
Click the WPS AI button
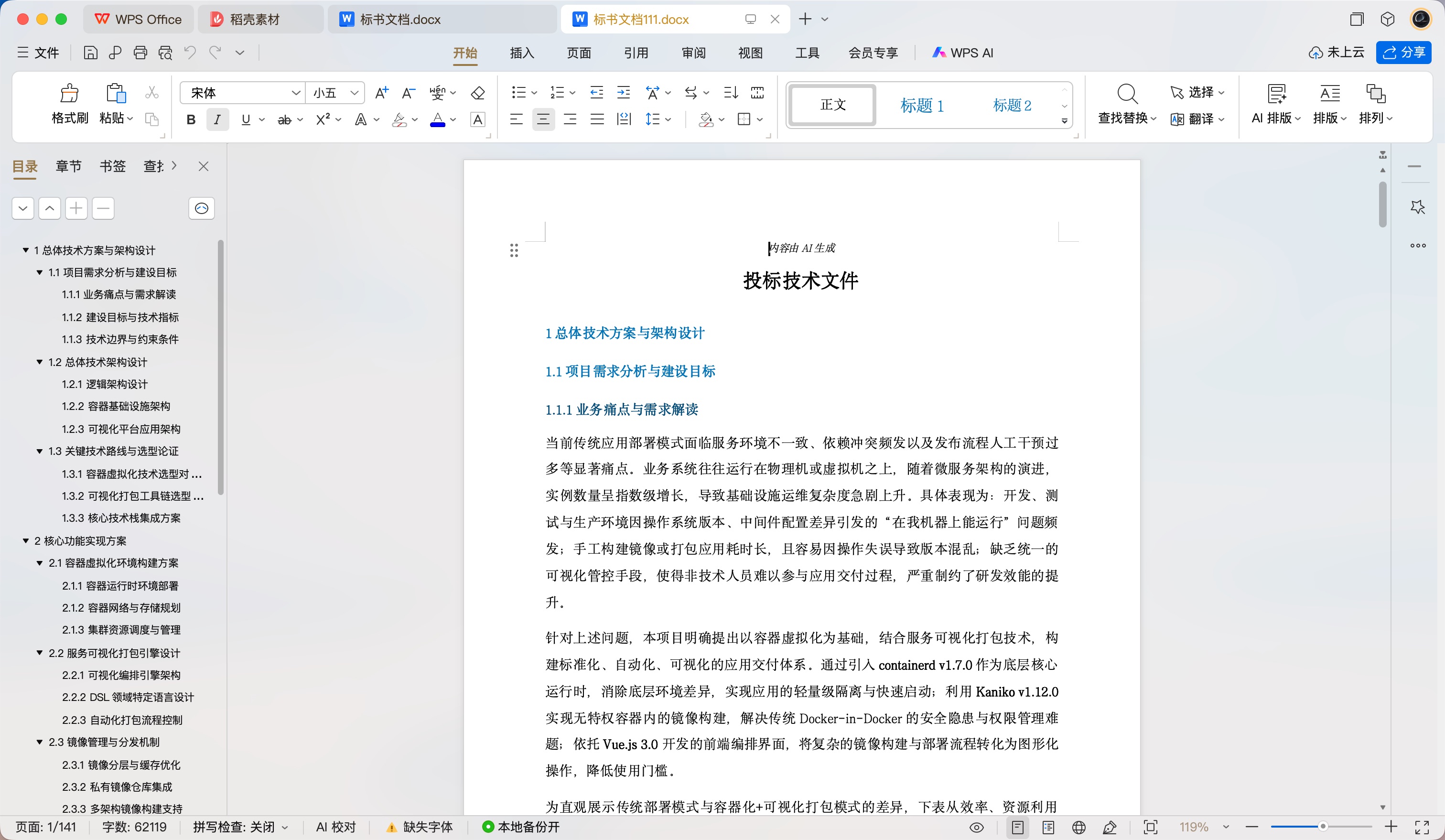point(962,53)
